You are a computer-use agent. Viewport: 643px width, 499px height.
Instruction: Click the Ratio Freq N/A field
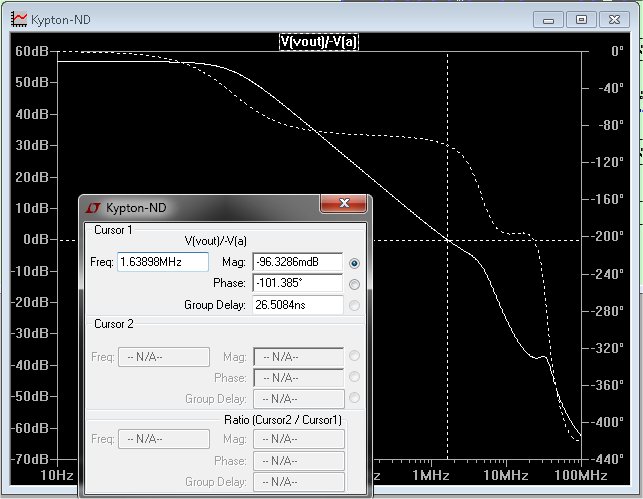(x=164, y=439)
